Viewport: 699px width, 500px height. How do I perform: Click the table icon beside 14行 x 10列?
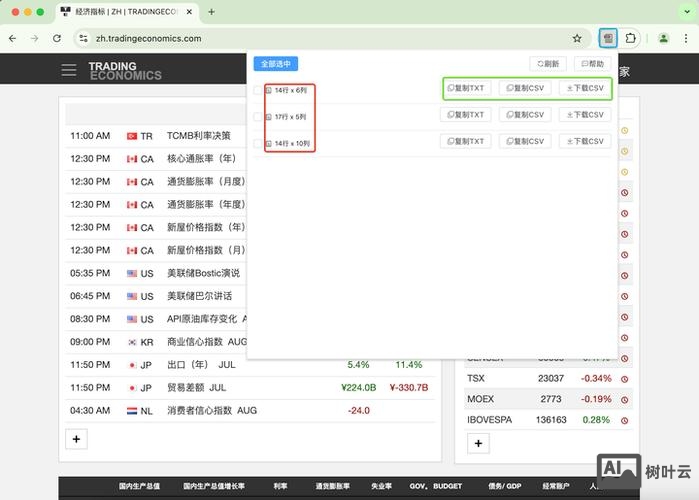(x=269, y=144)
